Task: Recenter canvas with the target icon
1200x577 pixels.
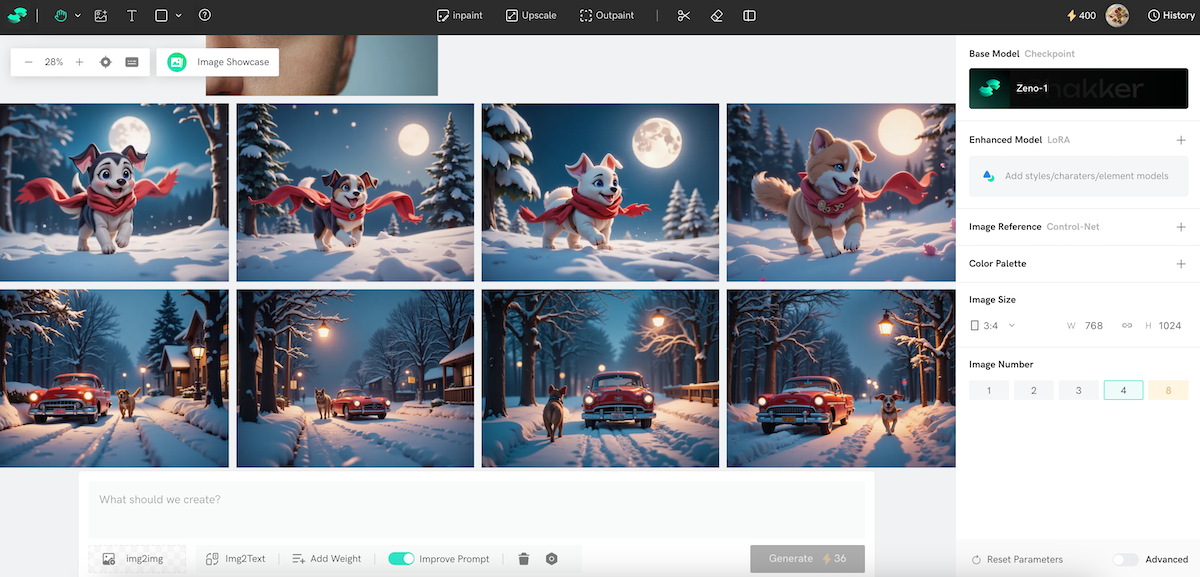Action: (x=106, y=62)
